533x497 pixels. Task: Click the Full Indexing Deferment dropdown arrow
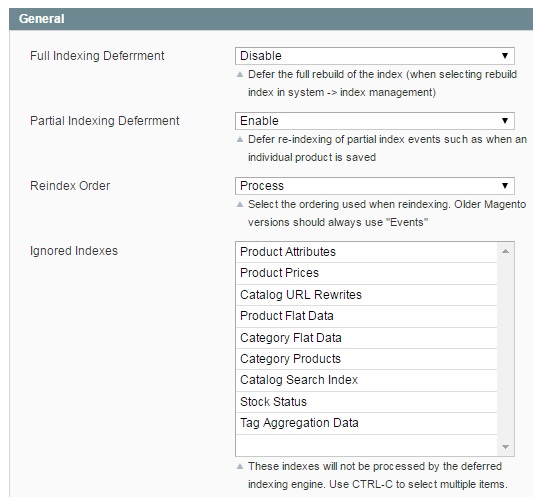[505, 56]
